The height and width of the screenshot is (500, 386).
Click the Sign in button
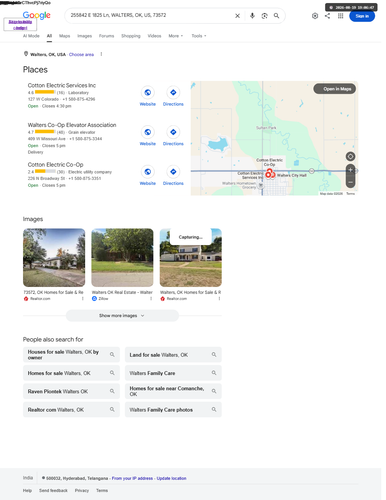[x=362, y=16]
